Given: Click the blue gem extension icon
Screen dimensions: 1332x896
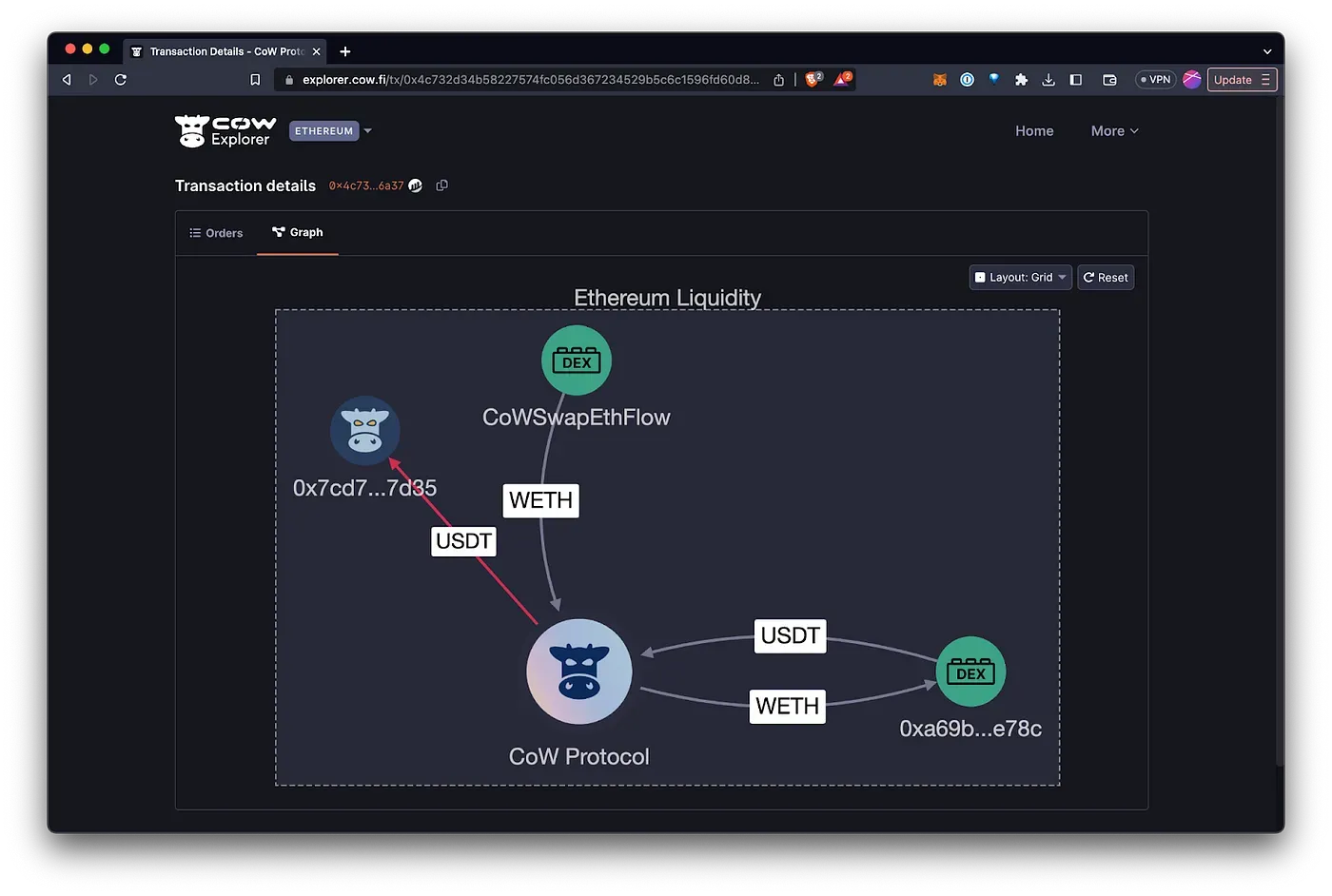Looking at the screenshot, I should pos(994,79).
